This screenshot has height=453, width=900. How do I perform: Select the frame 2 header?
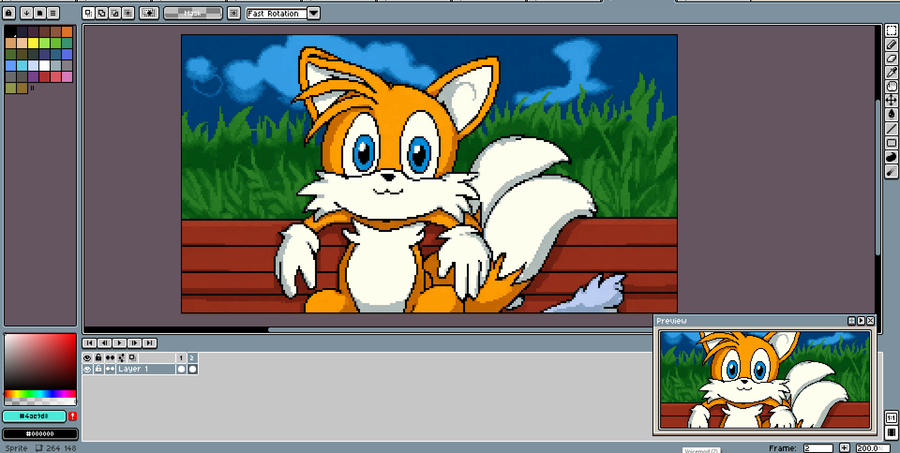coord(193,358)
